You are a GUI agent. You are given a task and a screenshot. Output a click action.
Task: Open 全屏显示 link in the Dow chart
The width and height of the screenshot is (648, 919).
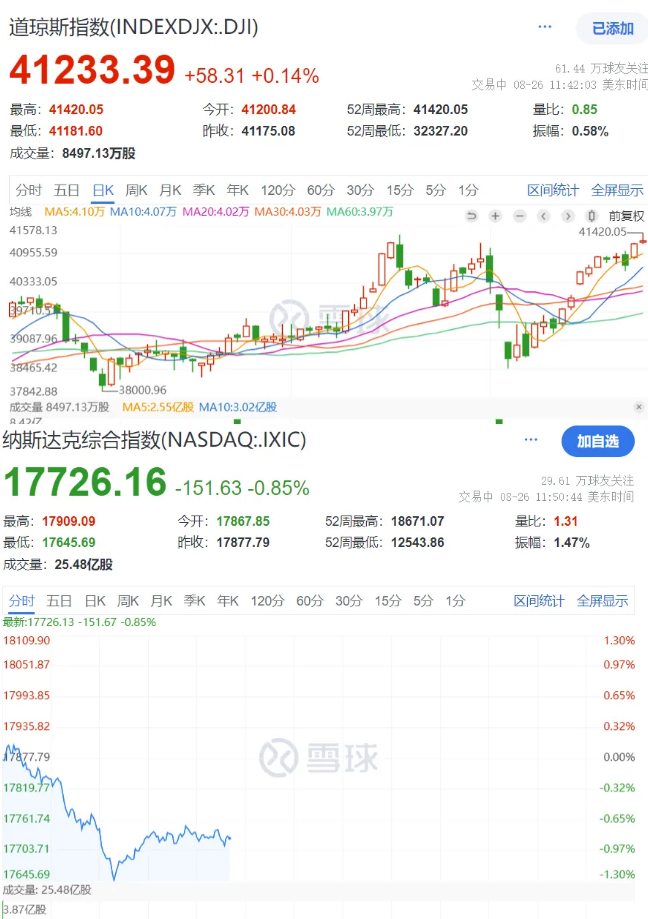point(617,190)
